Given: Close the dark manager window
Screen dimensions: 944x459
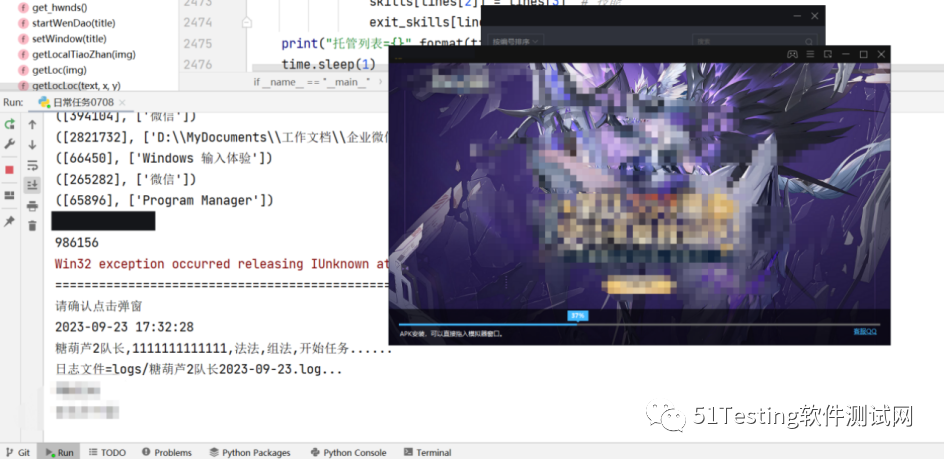Looking at the screenshot, I should [x=815, y=16].
